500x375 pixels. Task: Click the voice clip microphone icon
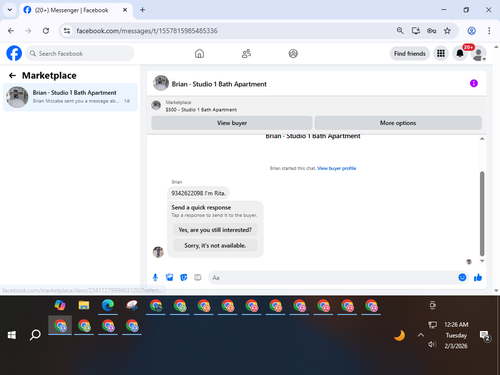coord(155,277)
